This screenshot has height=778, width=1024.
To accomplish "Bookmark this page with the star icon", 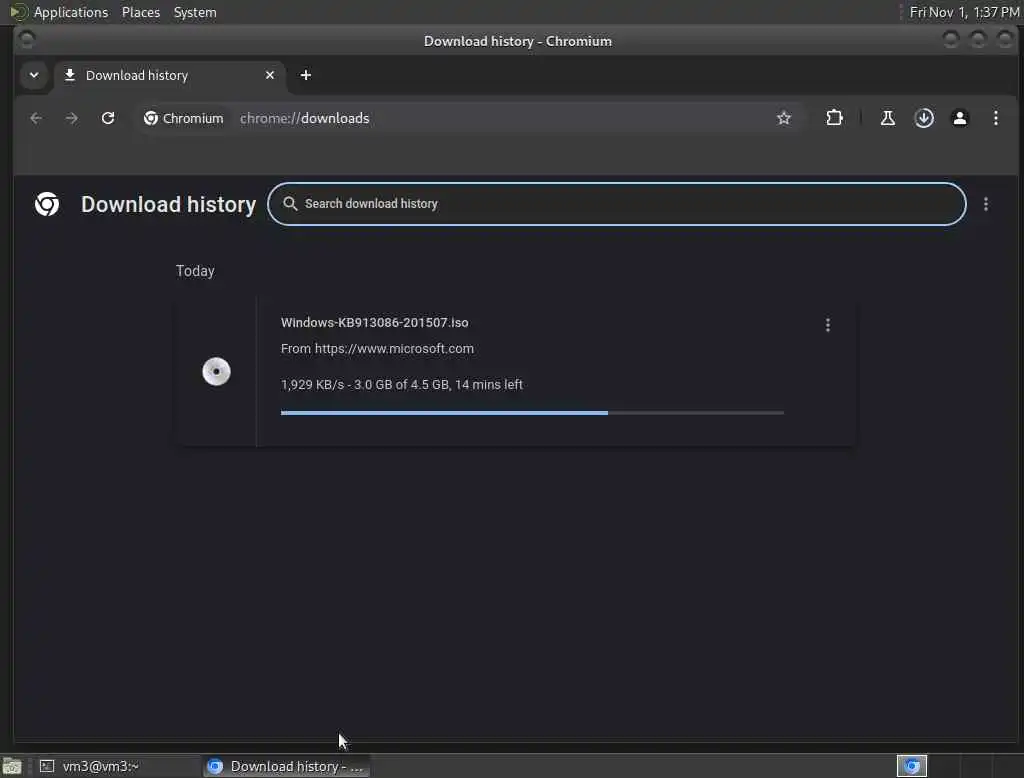I will 784,118.
